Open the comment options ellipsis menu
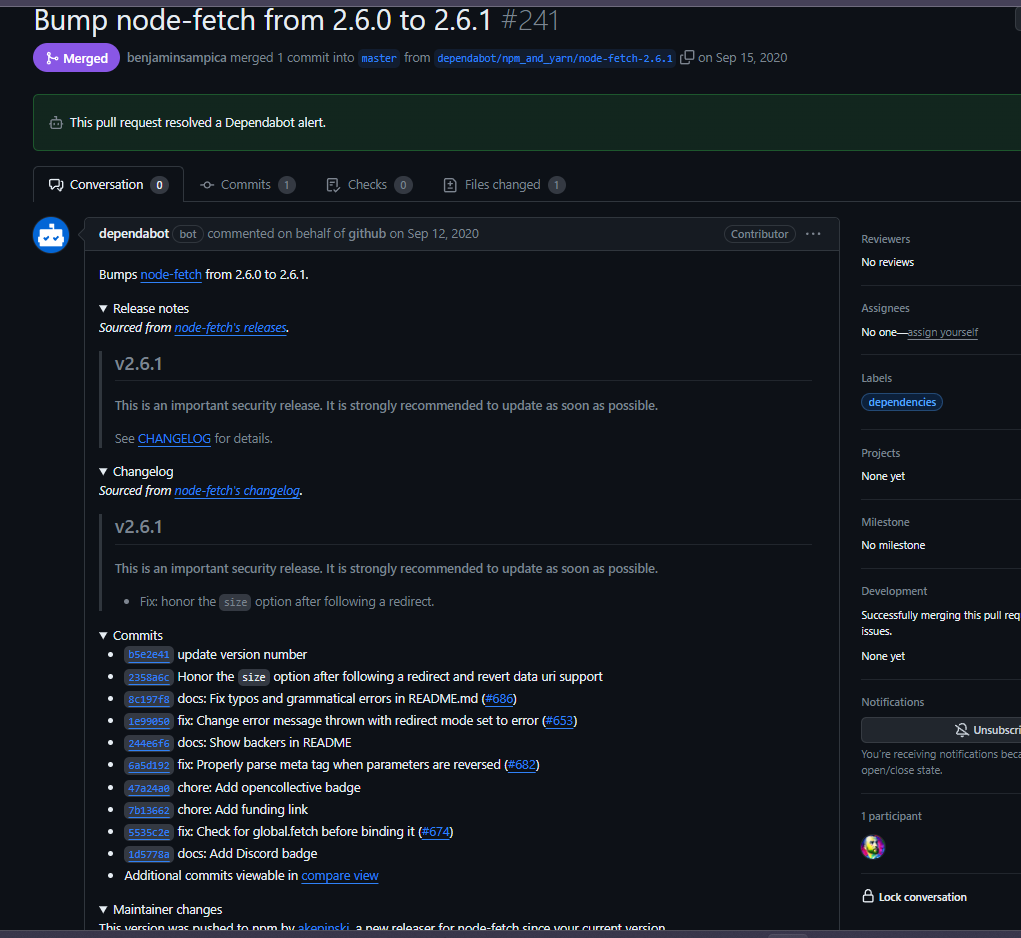 pos(813,234)
